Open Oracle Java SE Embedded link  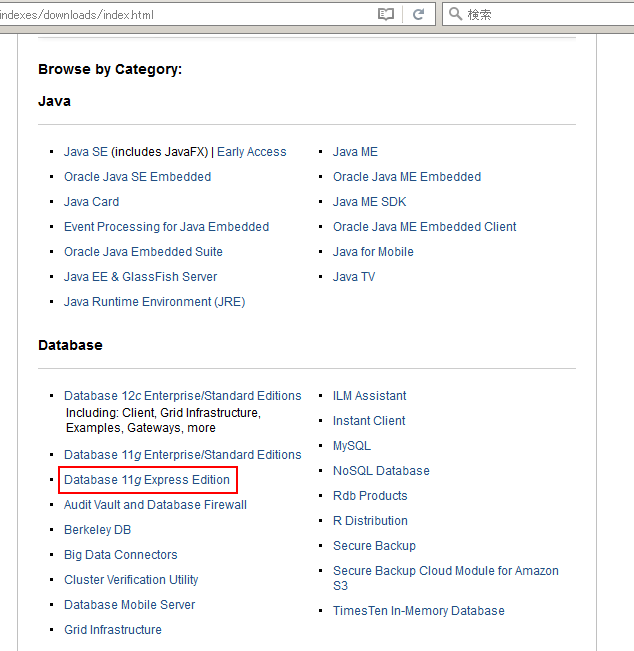pyautogui.click(x=137, y=177)
